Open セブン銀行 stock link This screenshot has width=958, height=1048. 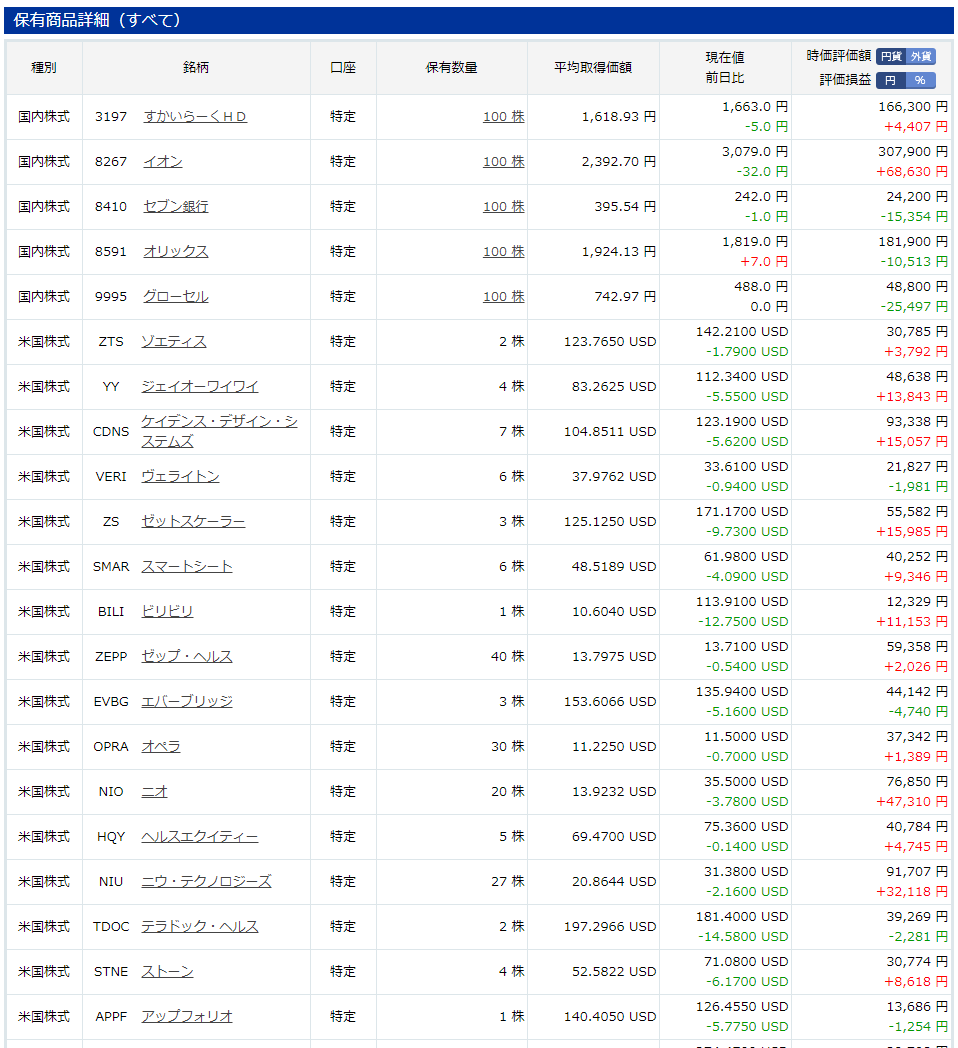click(x=176, y=206)
